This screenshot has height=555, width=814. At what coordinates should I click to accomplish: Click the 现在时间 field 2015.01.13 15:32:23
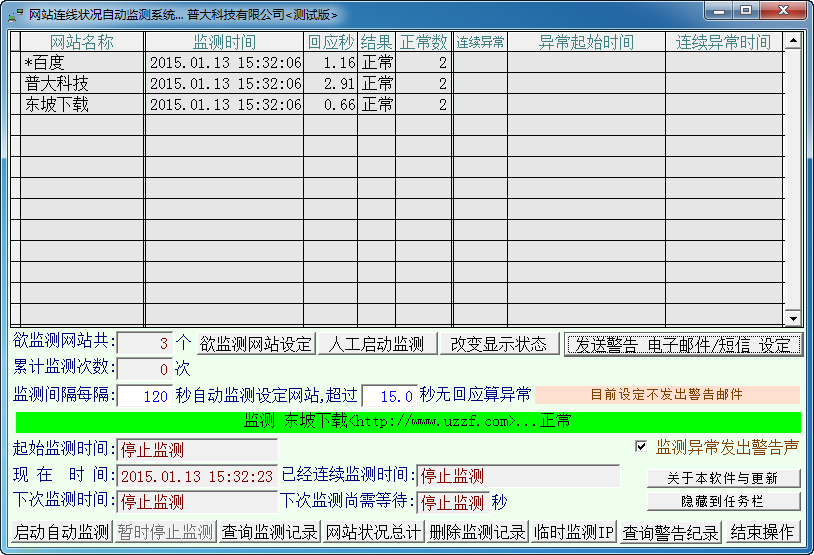[x=197, y=476]
